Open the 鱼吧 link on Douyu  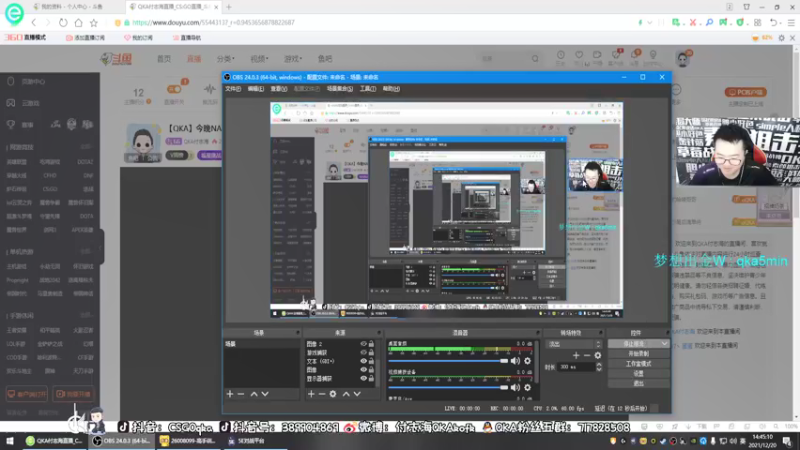[325, 59]
